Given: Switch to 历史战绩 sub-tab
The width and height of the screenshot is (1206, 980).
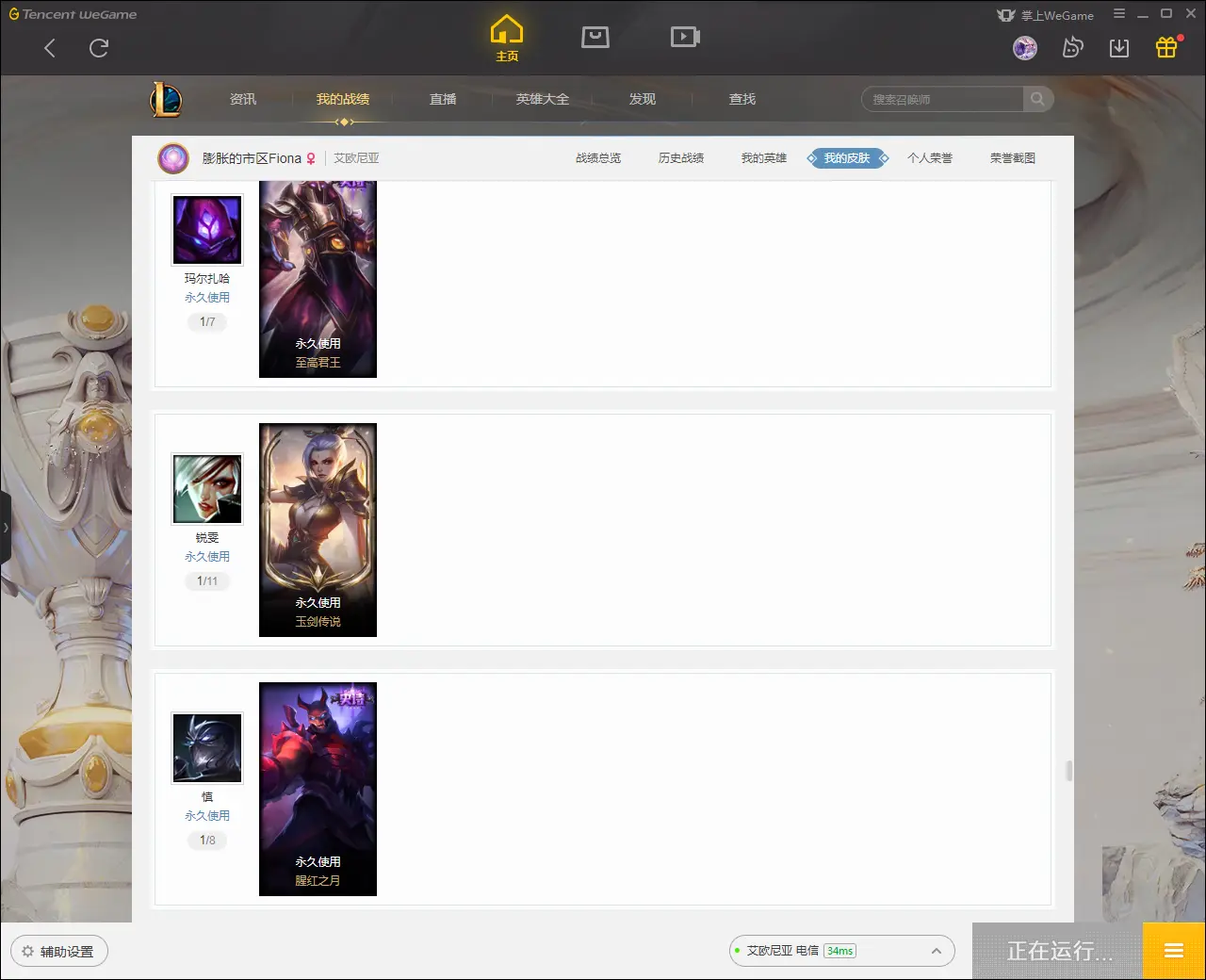Looking at the screenshot, I should tap(681, 158).
